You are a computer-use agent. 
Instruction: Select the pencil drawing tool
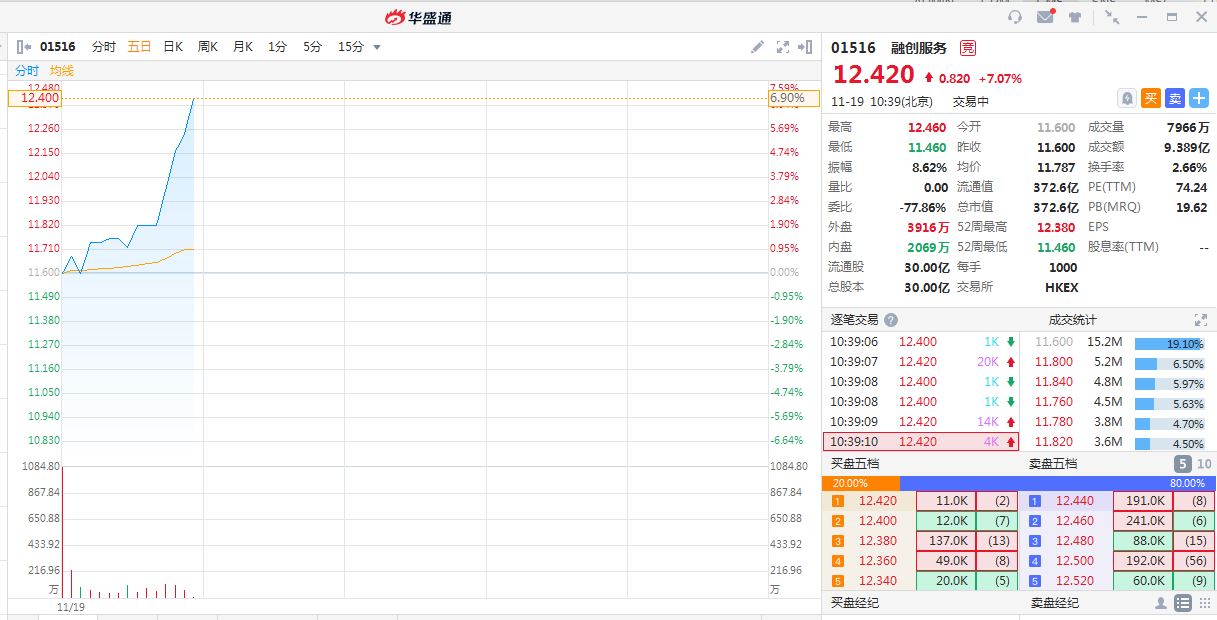tap(758, 47)
